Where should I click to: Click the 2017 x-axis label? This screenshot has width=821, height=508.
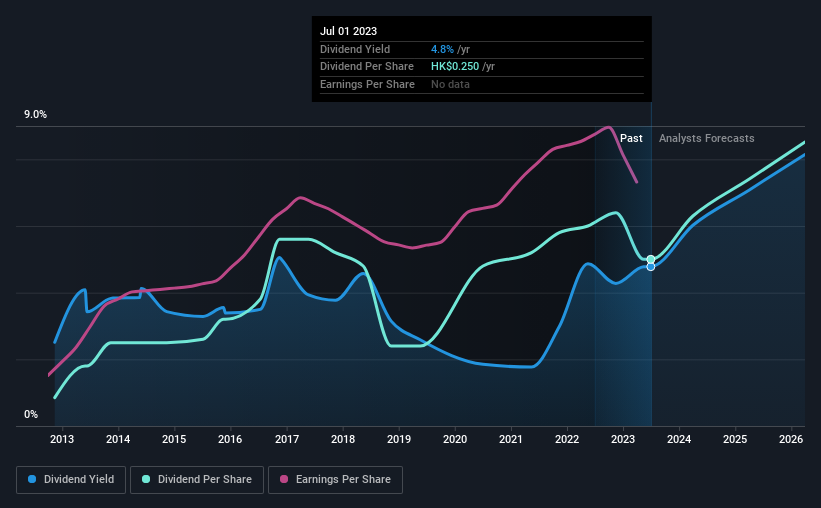(287, 439)
